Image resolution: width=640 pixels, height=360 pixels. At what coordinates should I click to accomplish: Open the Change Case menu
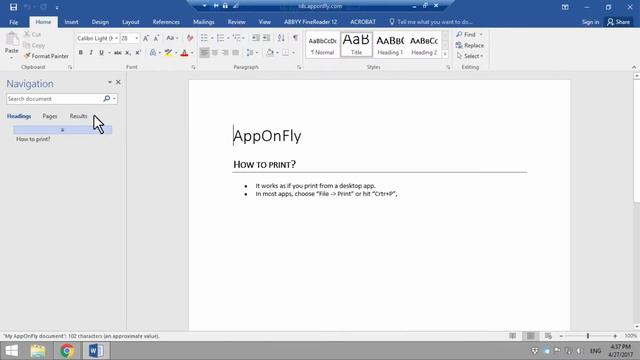pyautogui.click(x=172, y=38)
